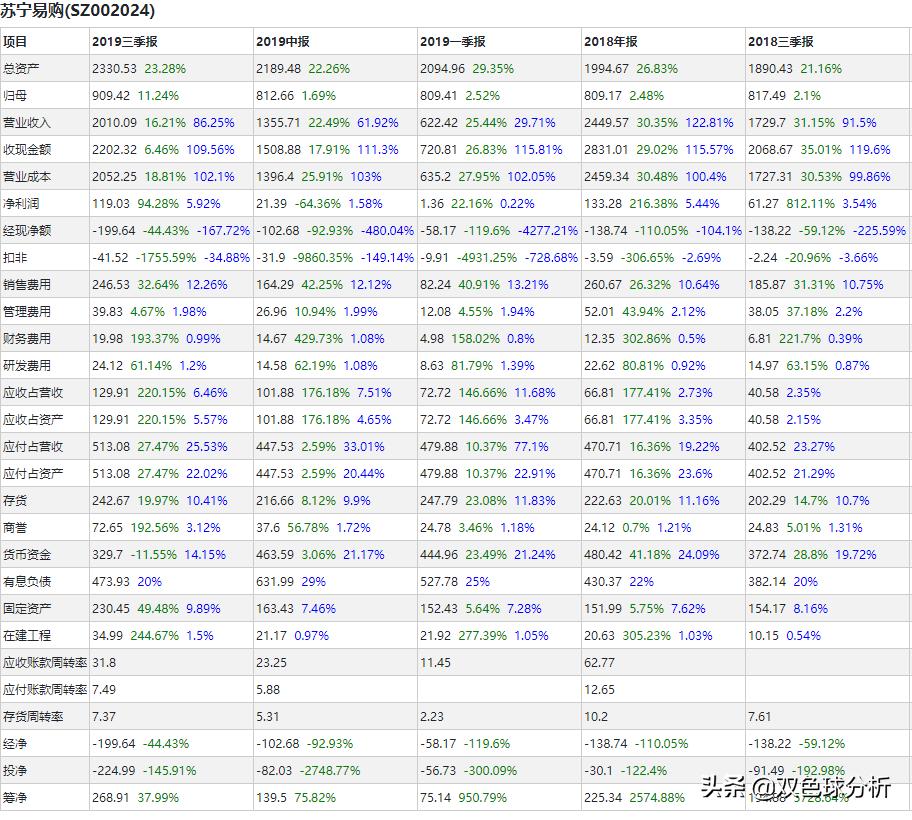Click the 经现净额 row label
This screenshot has width=912, height=820.
point(27,231)
